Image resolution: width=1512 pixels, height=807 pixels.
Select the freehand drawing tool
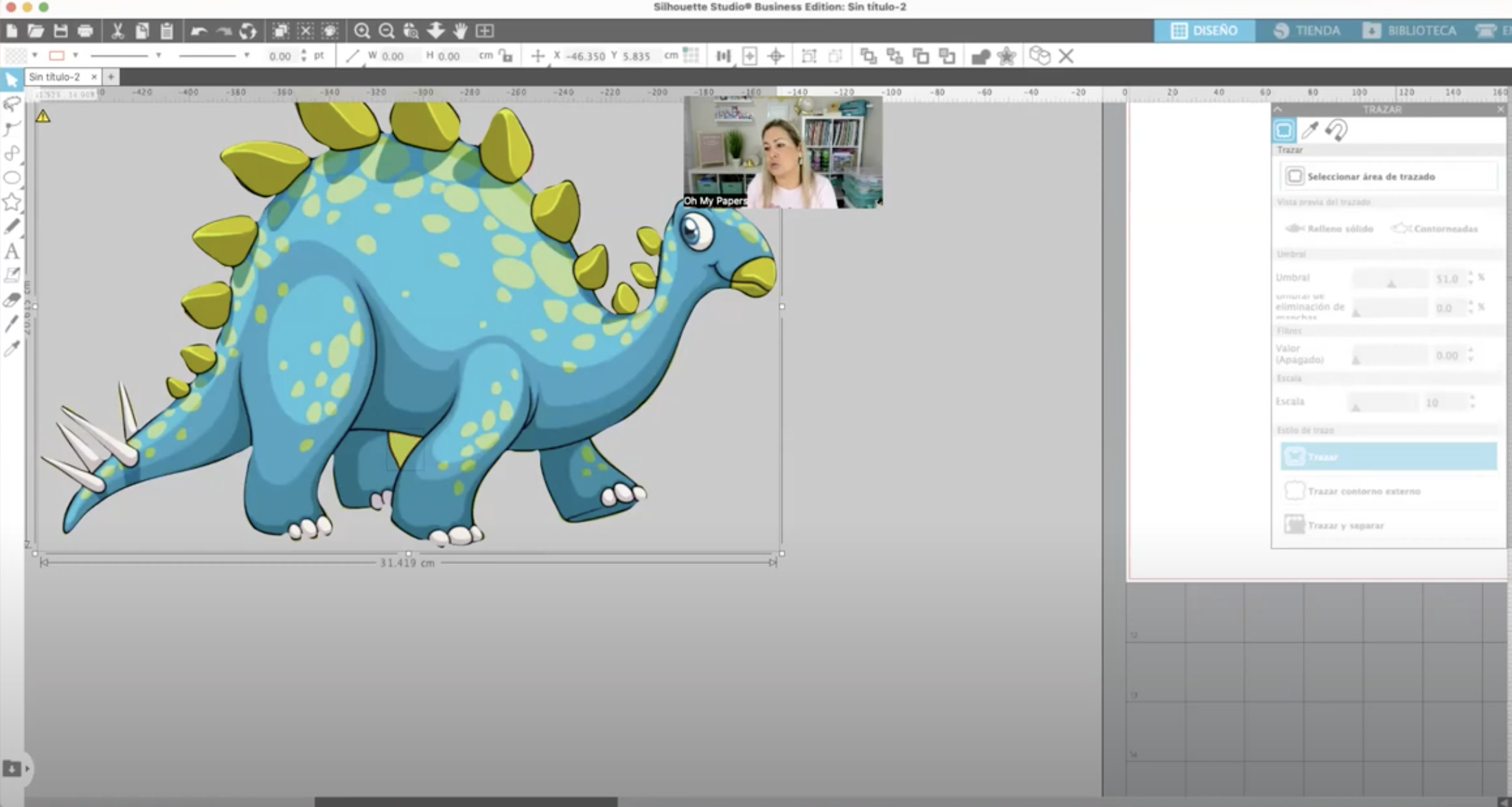(x=12, y=226)
